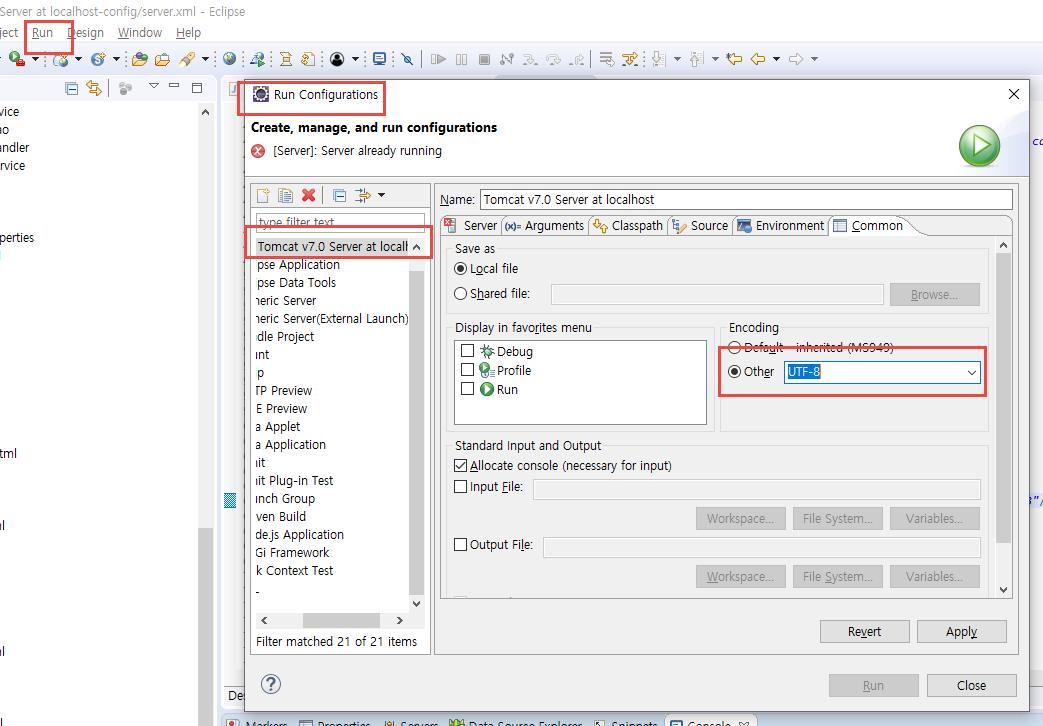Switch to the Server tab

tap(471, 226)
